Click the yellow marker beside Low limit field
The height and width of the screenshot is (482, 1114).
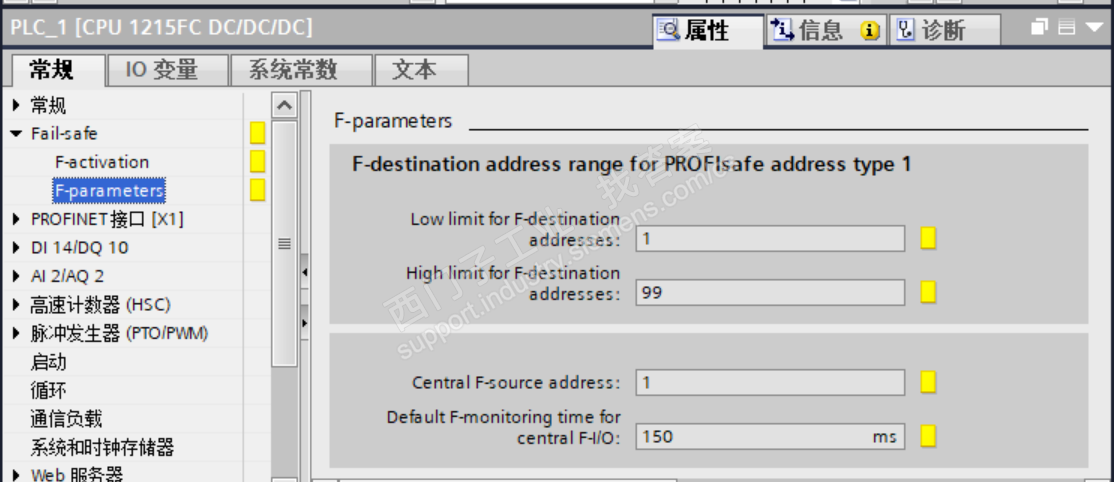(928, 239)
